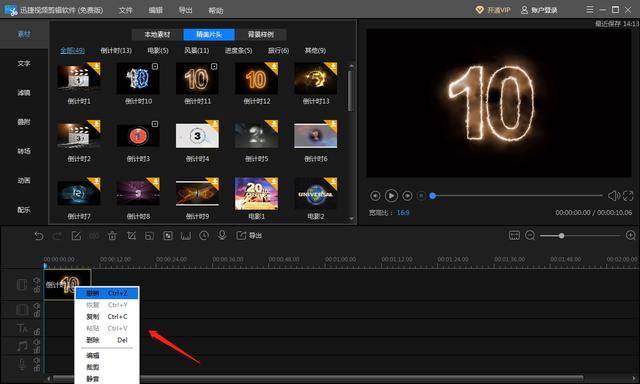The height and width of the screenshot is (384, 640).
Task: Click the zoom-out magnifier on the timeline
Action: point(530,235)
